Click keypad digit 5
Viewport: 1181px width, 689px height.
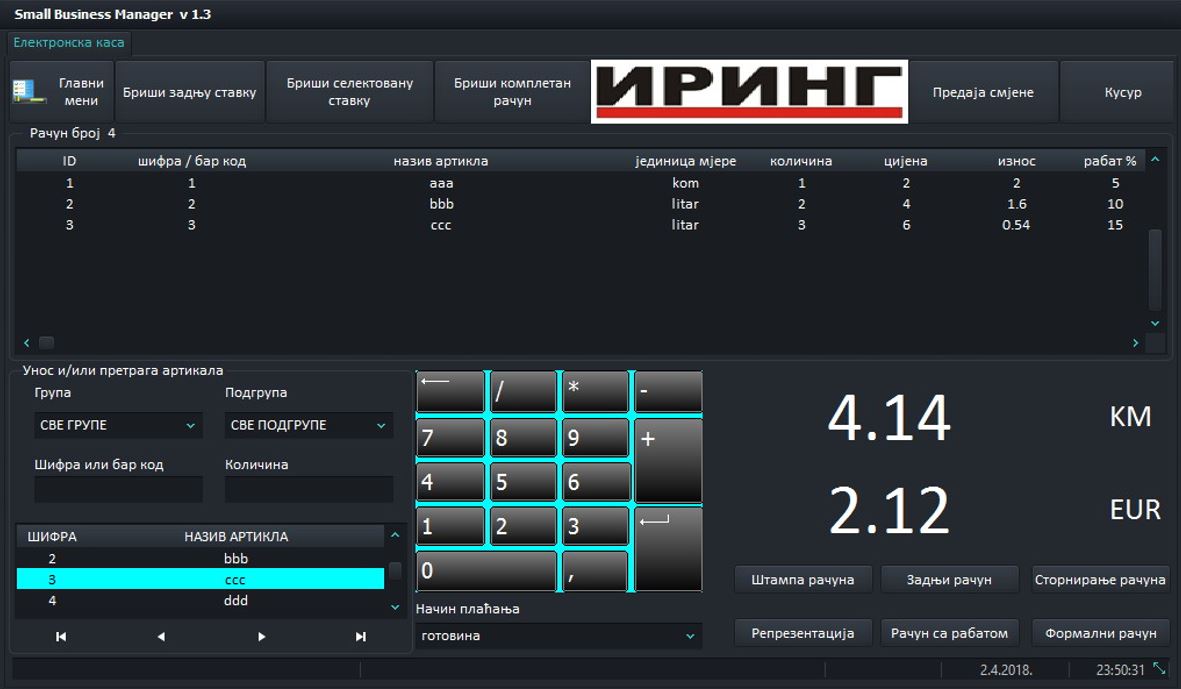[x=523, y=482]
